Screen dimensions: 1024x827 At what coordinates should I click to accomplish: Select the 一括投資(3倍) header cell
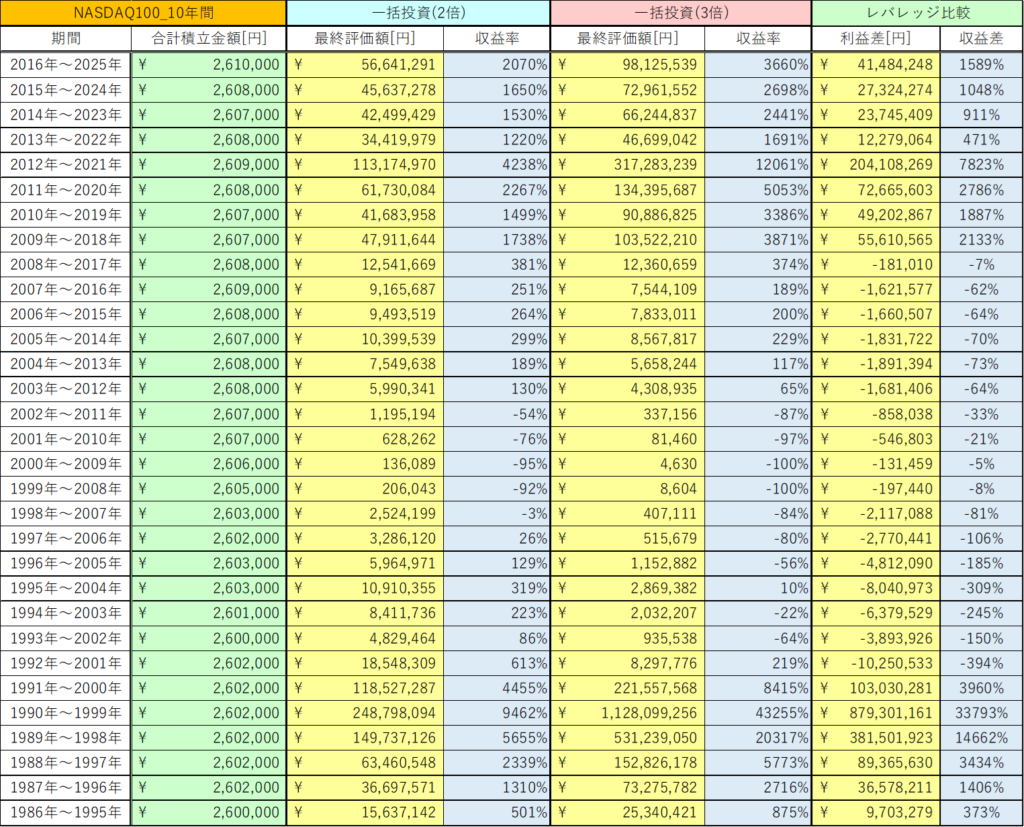click(x=680, y=13)
